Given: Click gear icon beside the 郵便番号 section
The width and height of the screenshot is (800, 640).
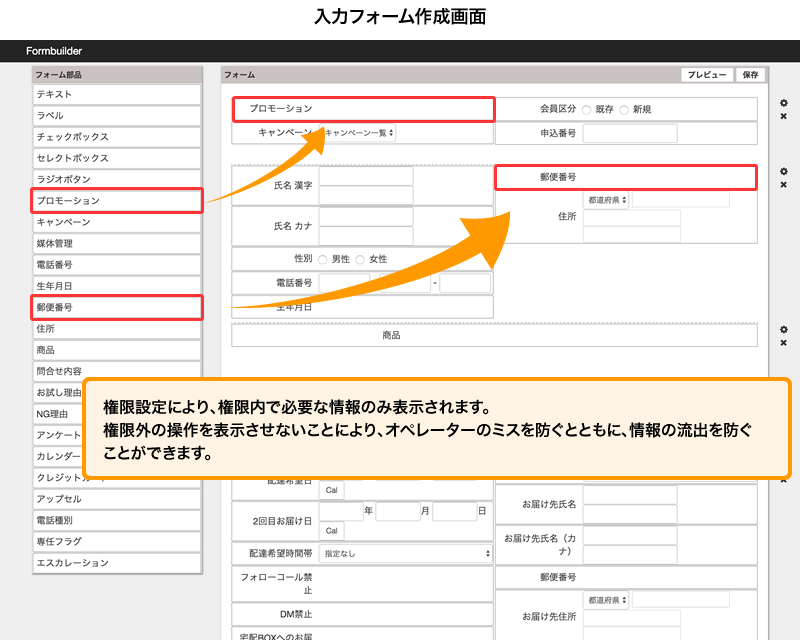Looking at the screenshot, I should click(783, 172).
